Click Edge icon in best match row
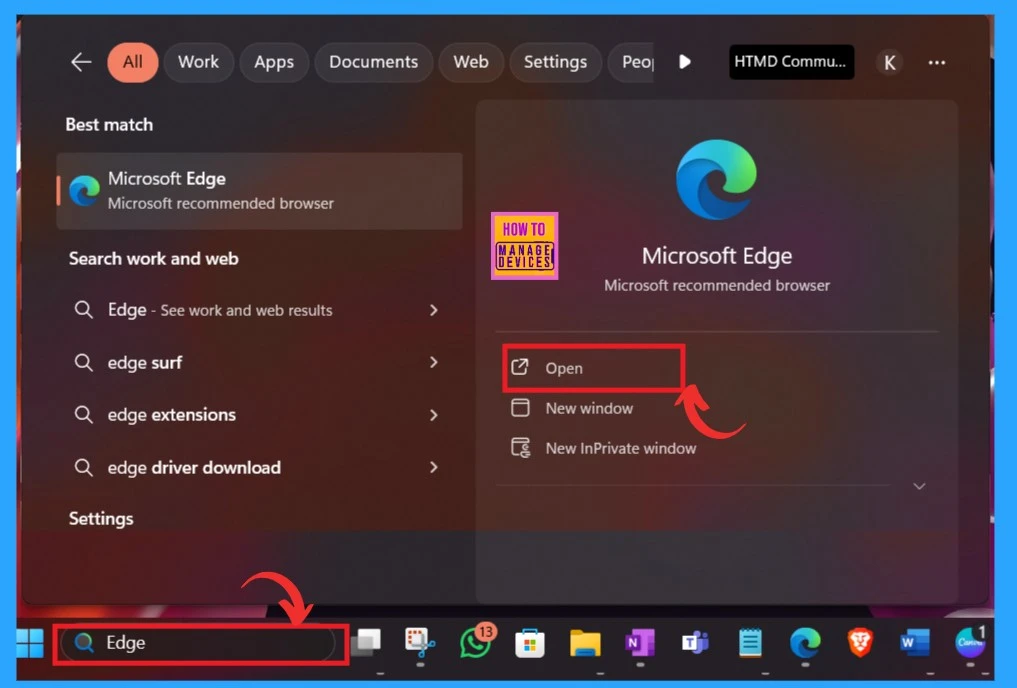The height and width of the screenshot is (688, 1017). click(84, 191)
